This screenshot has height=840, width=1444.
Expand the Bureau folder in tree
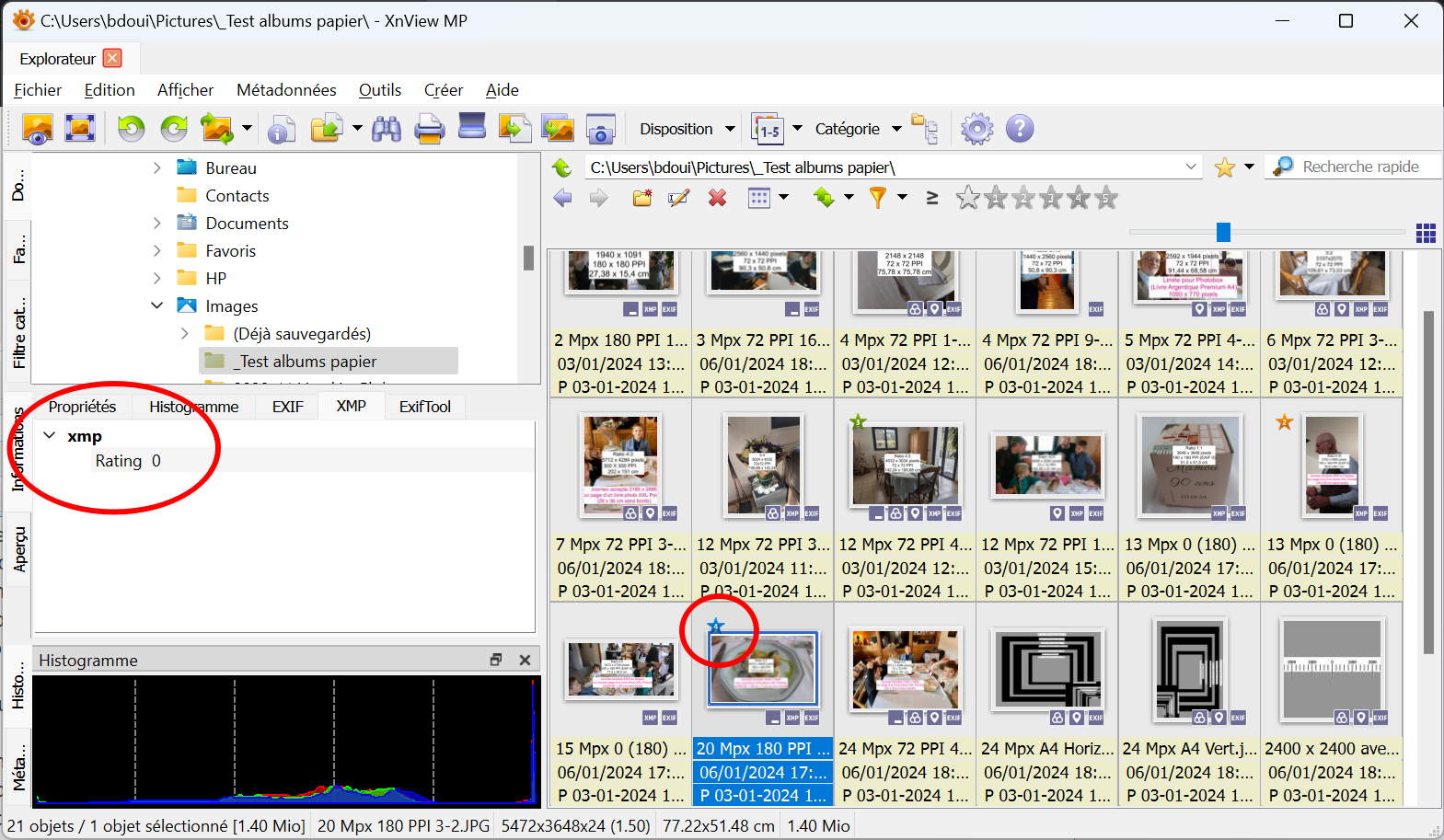(156, 168)
